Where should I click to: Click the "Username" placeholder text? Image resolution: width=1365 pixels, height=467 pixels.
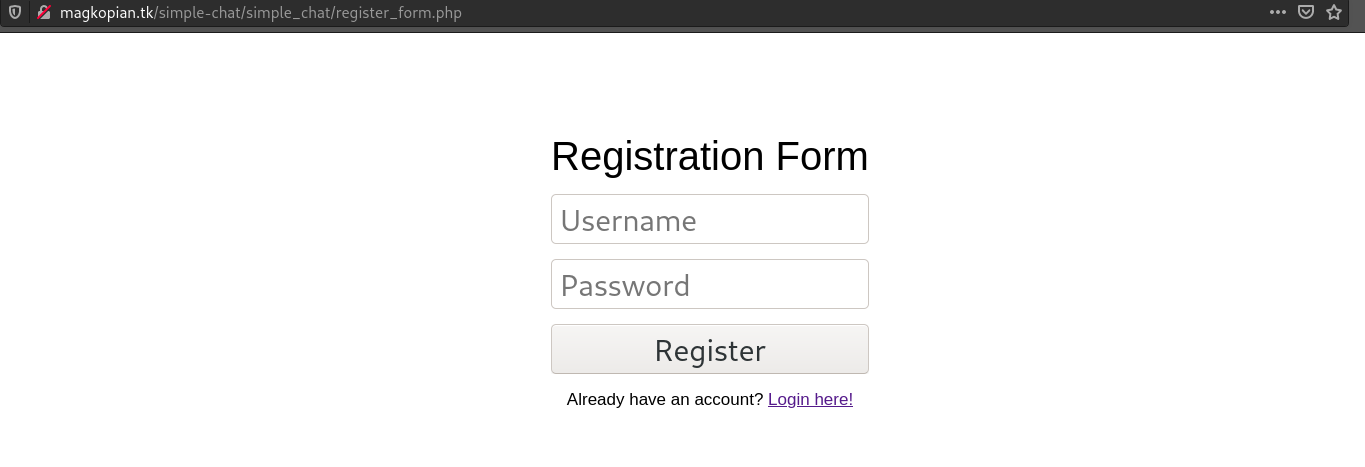[628, 221]
